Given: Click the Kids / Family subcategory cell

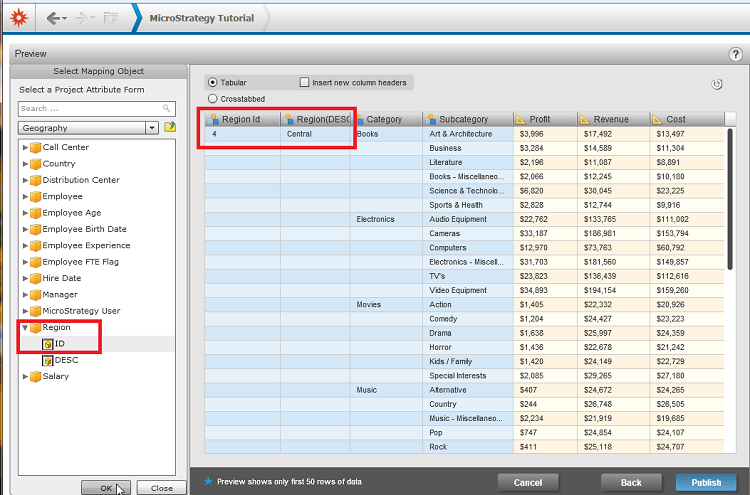Looking at the screenshot, I should click(x=468, y=362).
